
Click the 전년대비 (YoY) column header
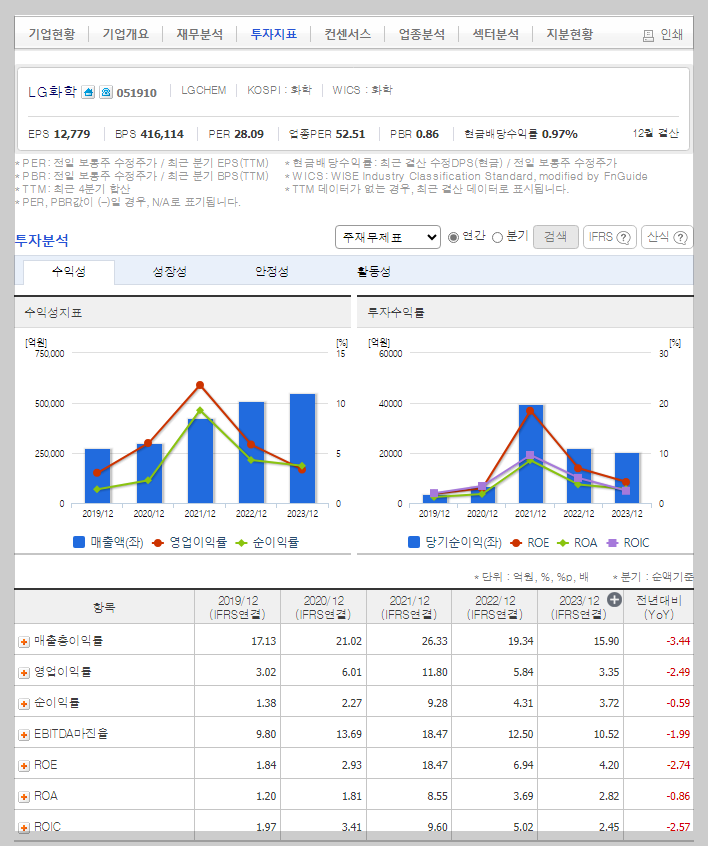point(658,608)
